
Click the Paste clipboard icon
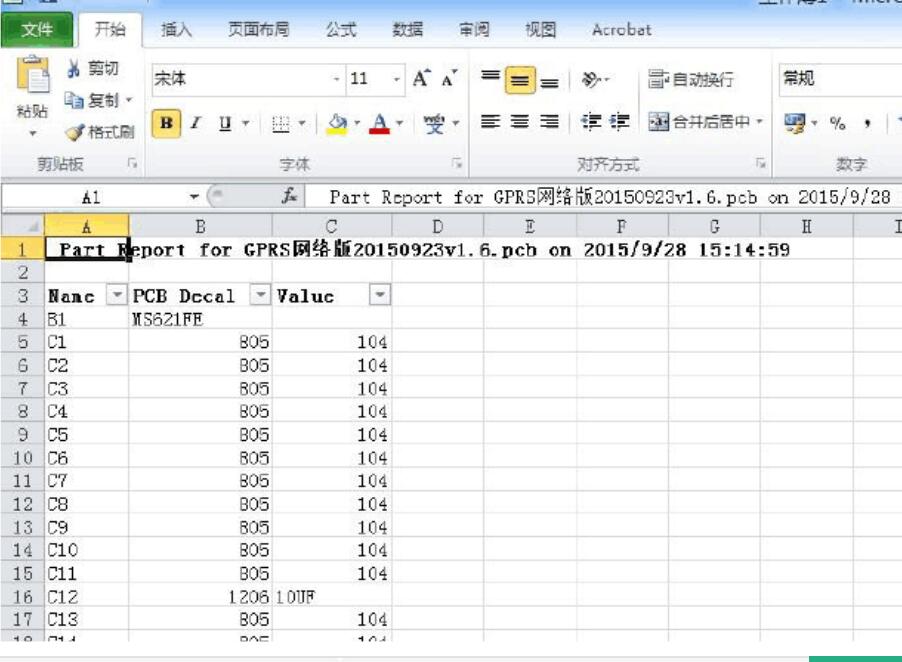point(33,75)
